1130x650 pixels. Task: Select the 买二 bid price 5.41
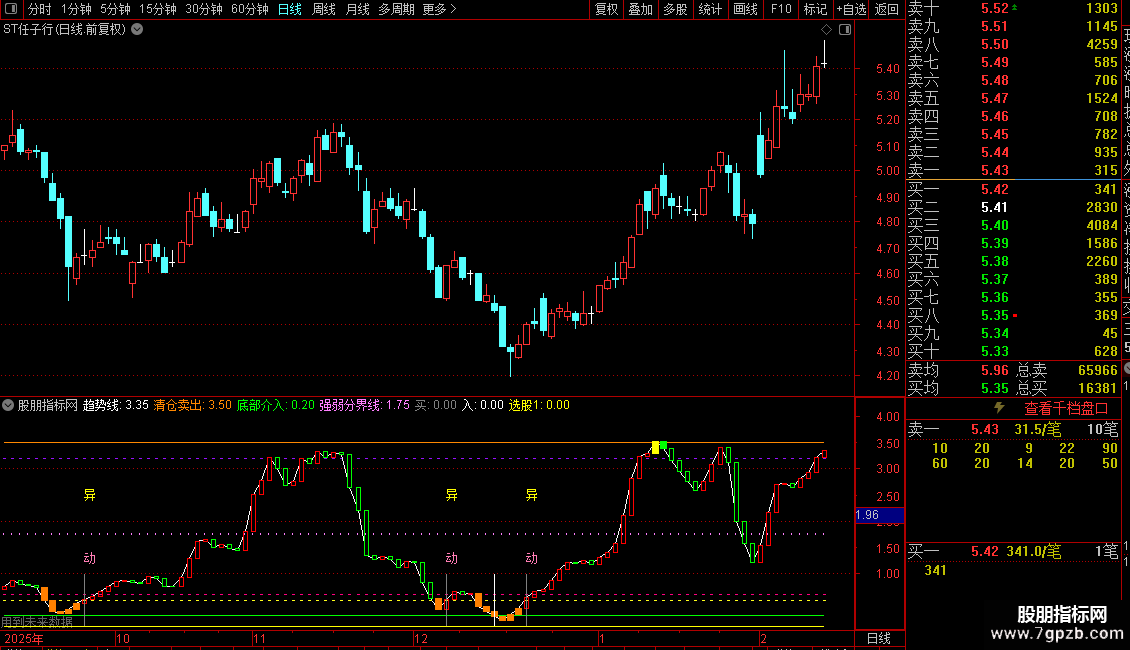(995, 208)
